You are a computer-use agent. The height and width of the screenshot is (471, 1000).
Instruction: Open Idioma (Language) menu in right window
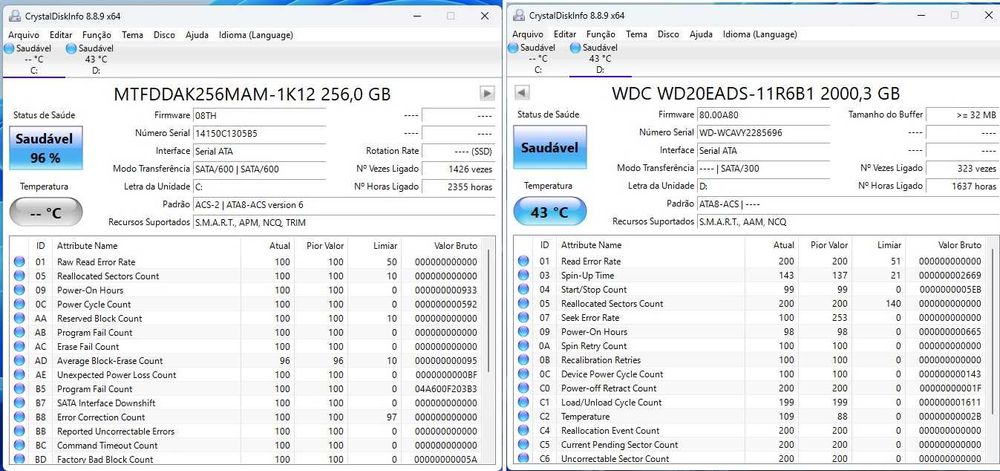(760, 34)
